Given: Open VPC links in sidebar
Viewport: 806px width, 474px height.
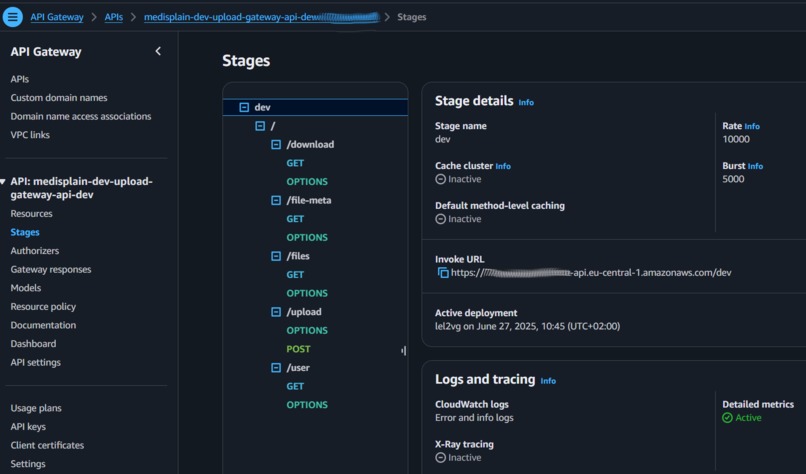Looking at the screenshot, I should pyautogui.click(x=30, y=135).
